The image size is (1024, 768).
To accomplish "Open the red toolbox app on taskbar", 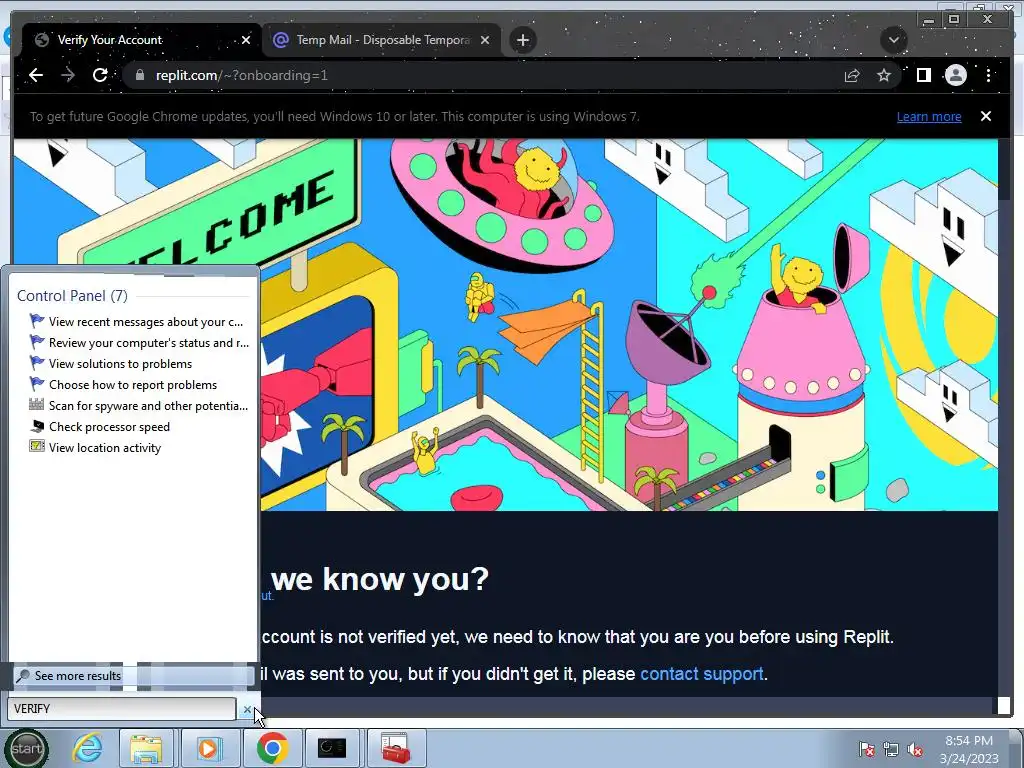I will [395, 748].
